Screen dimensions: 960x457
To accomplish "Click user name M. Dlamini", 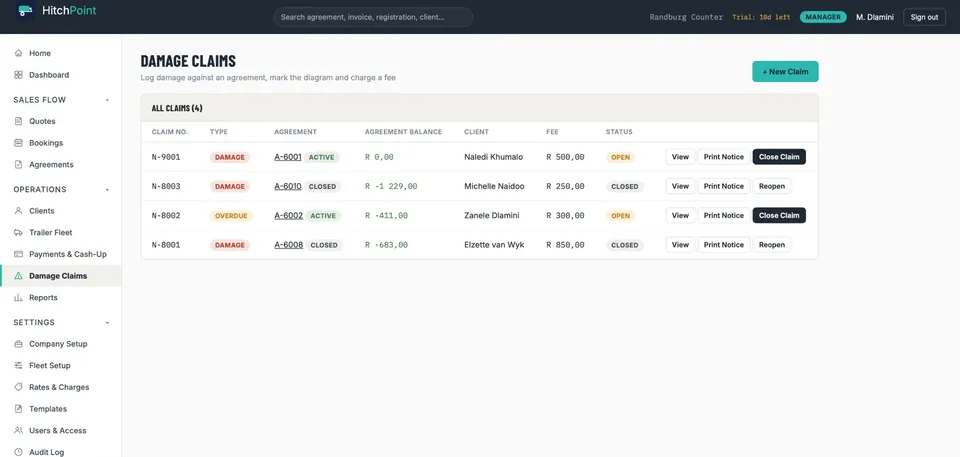I will coord(874,17).
